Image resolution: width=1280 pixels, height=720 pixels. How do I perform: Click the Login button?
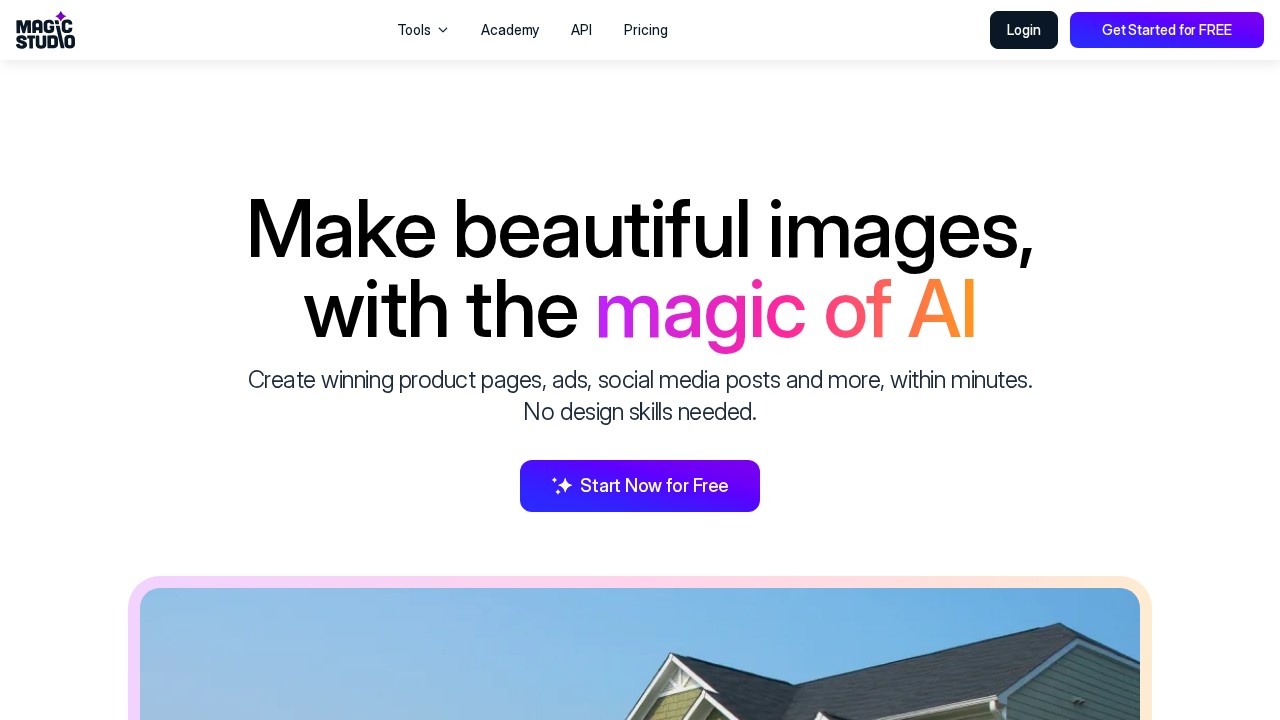[1024, 30]
